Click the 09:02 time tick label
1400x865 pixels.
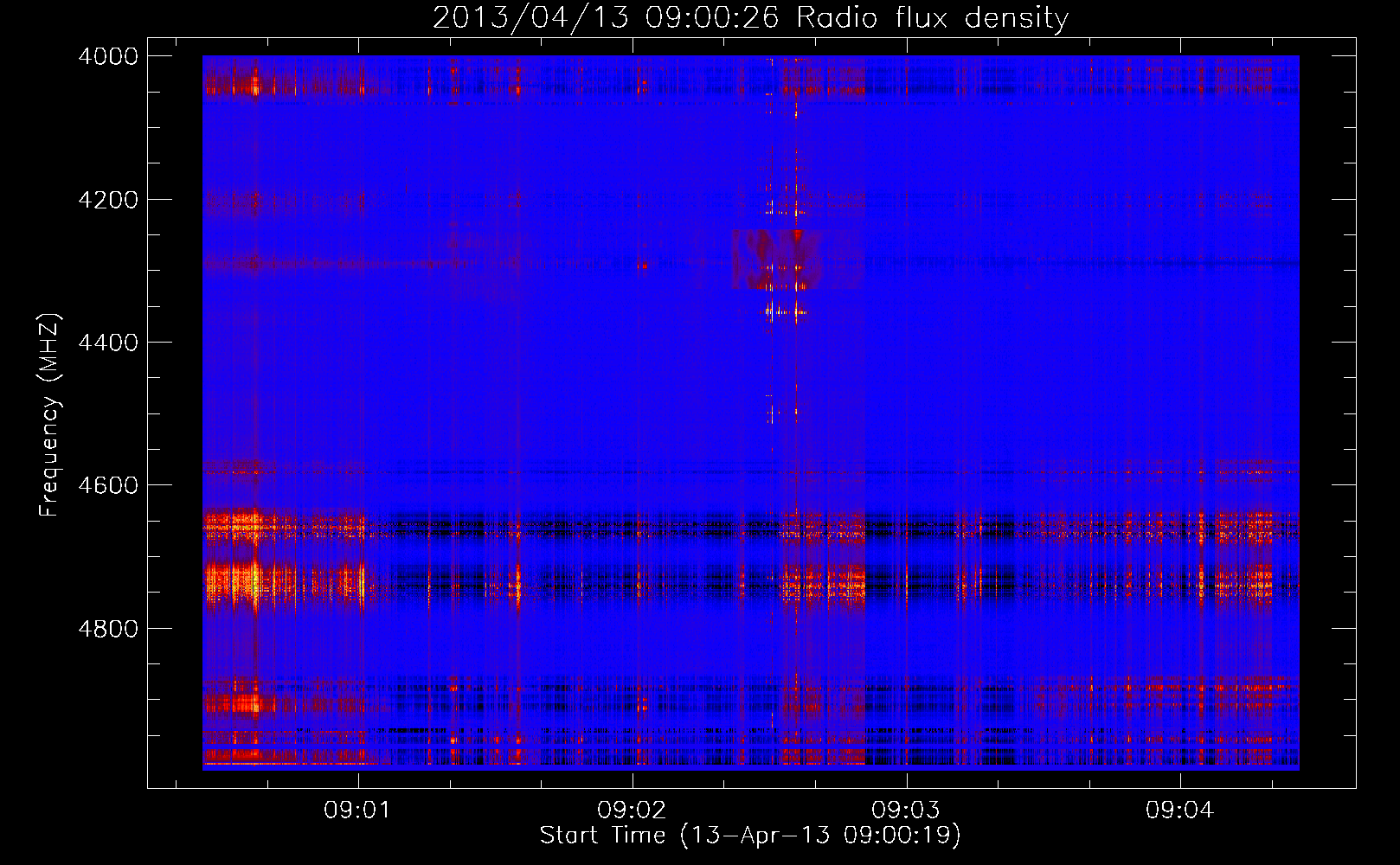(x=632, y=811)
